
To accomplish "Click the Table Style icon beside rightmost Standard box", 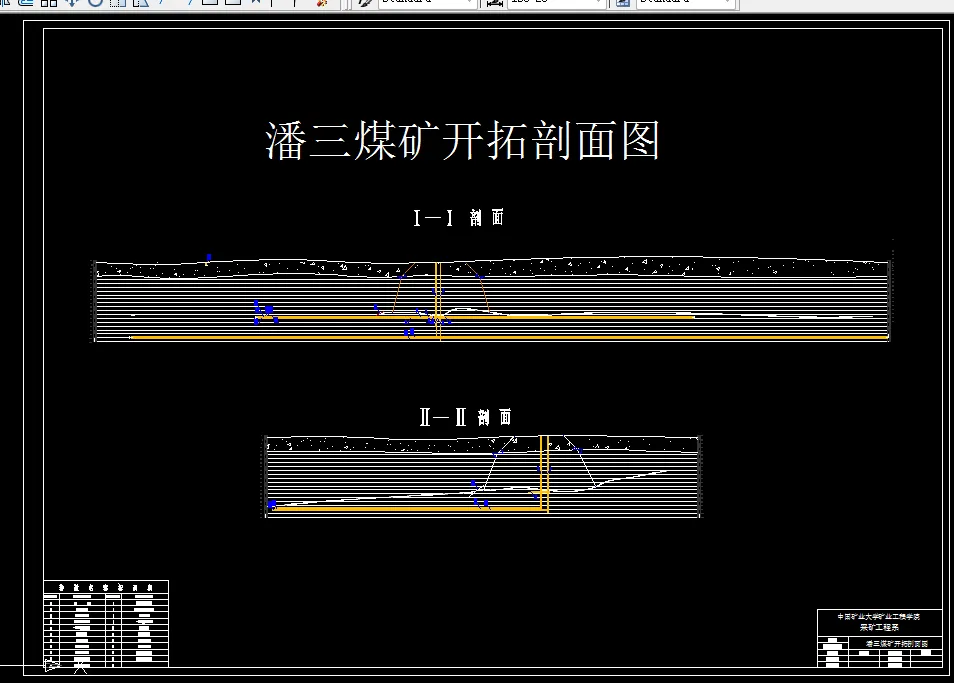I will 621,5.
